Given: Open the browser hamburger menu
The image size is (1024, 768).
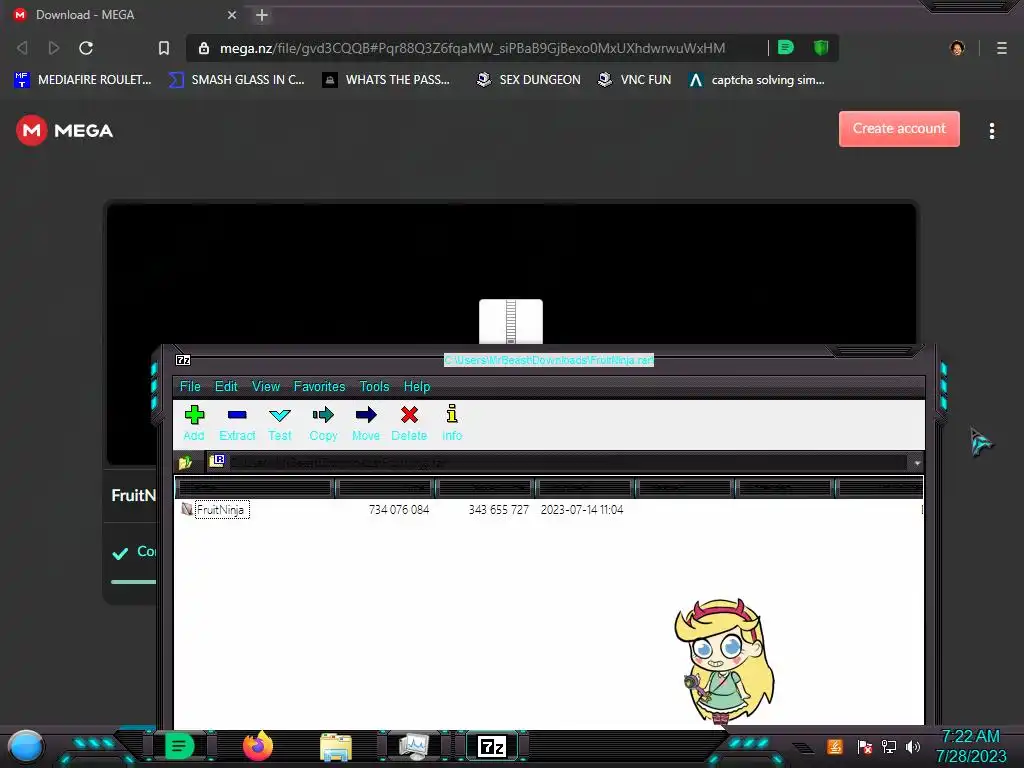Looking at the screenshot, I should click(1001, 48).
